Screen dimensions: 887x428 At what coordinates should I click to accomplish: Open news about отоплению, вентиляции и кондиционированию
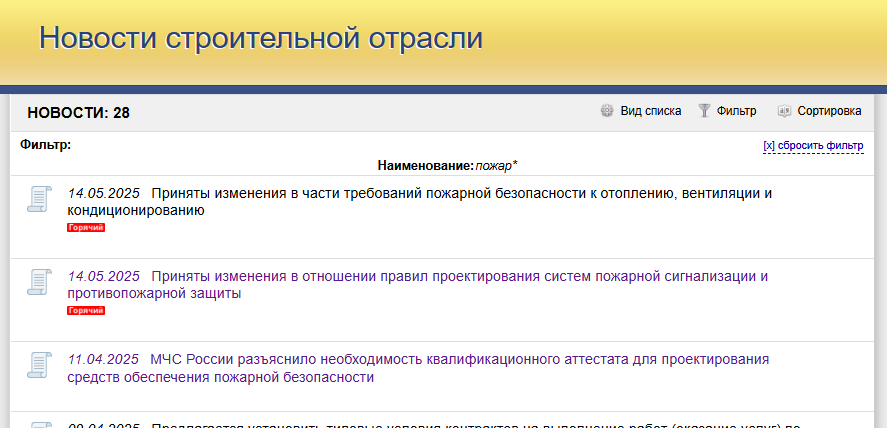click(x=420, y=202)
